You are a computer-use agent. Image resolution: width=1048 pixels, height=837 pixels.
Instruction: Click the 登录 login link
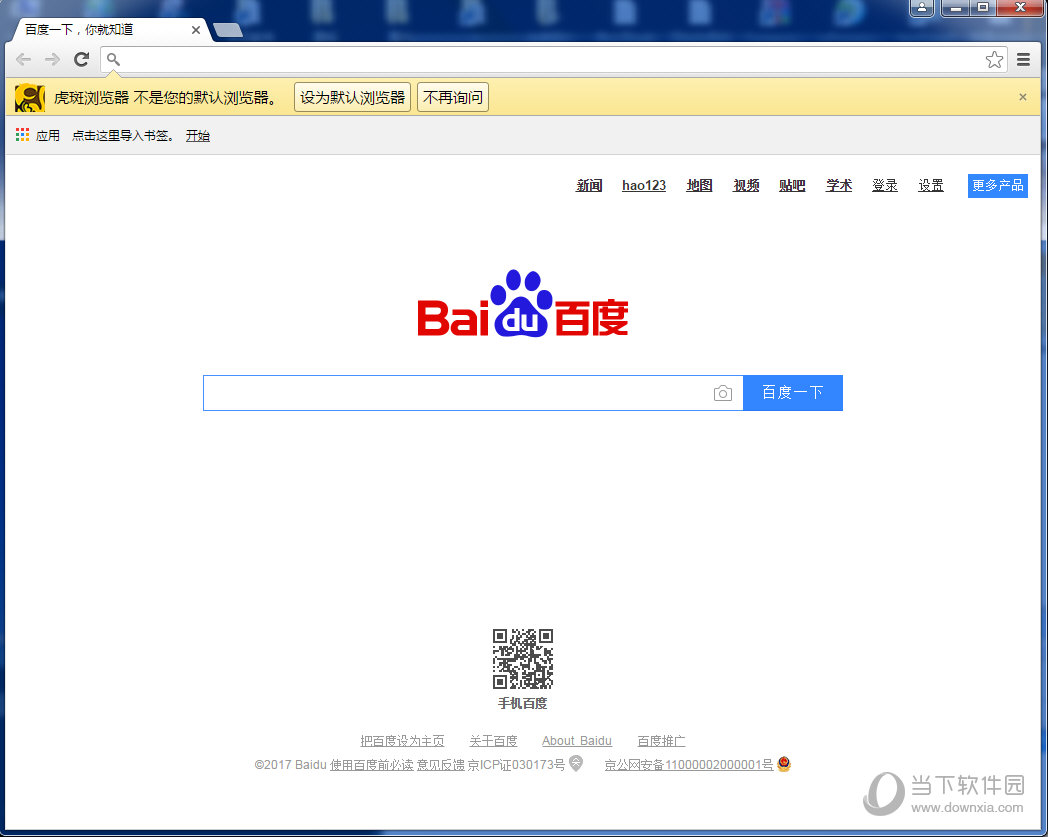[x=885, y=185]
